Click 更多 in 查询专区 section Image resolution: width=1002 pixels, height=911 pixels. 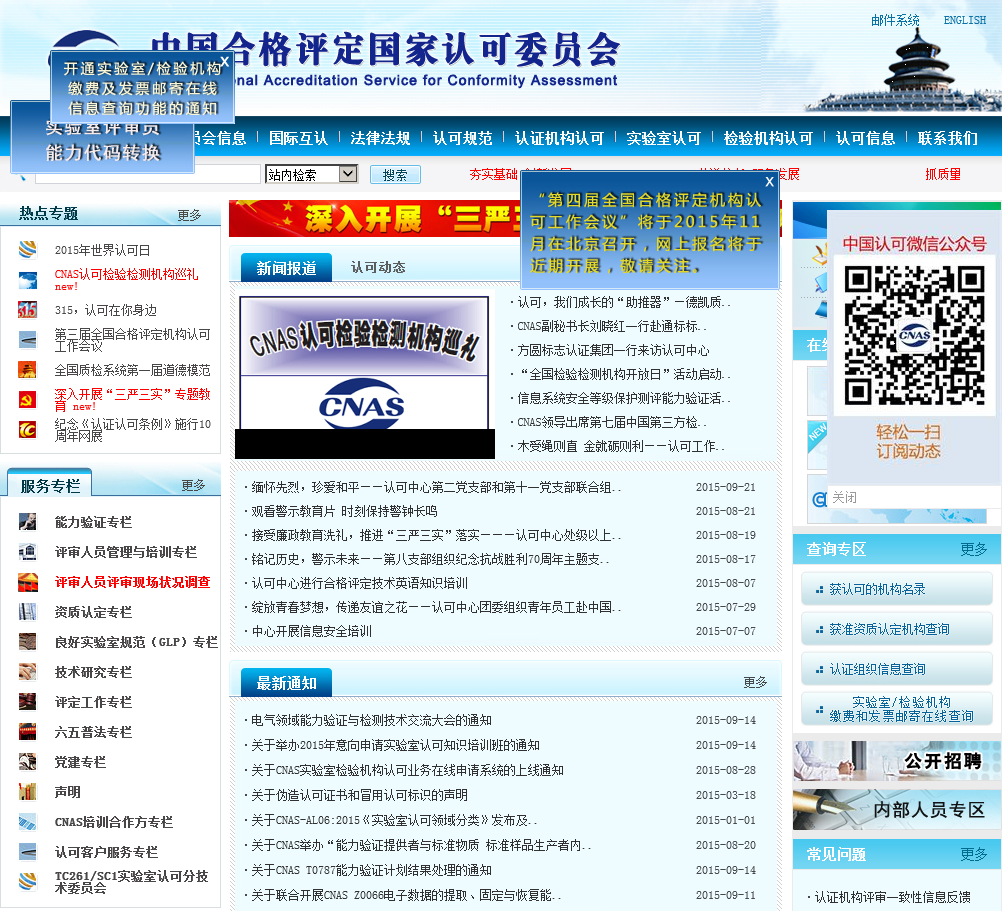coord(973,549)
